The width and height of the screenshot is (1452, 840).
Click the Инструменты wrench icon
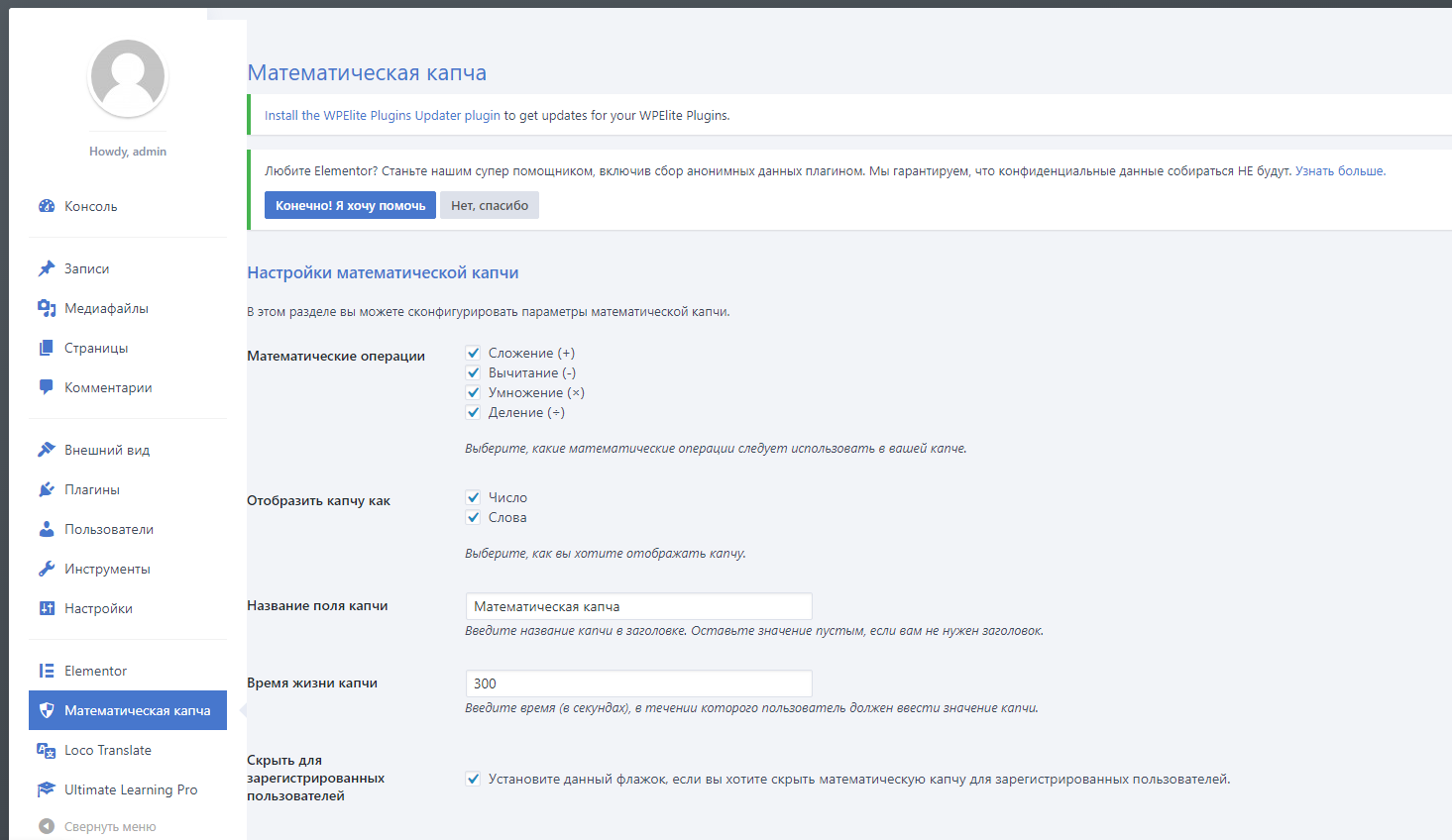point(47,569)
